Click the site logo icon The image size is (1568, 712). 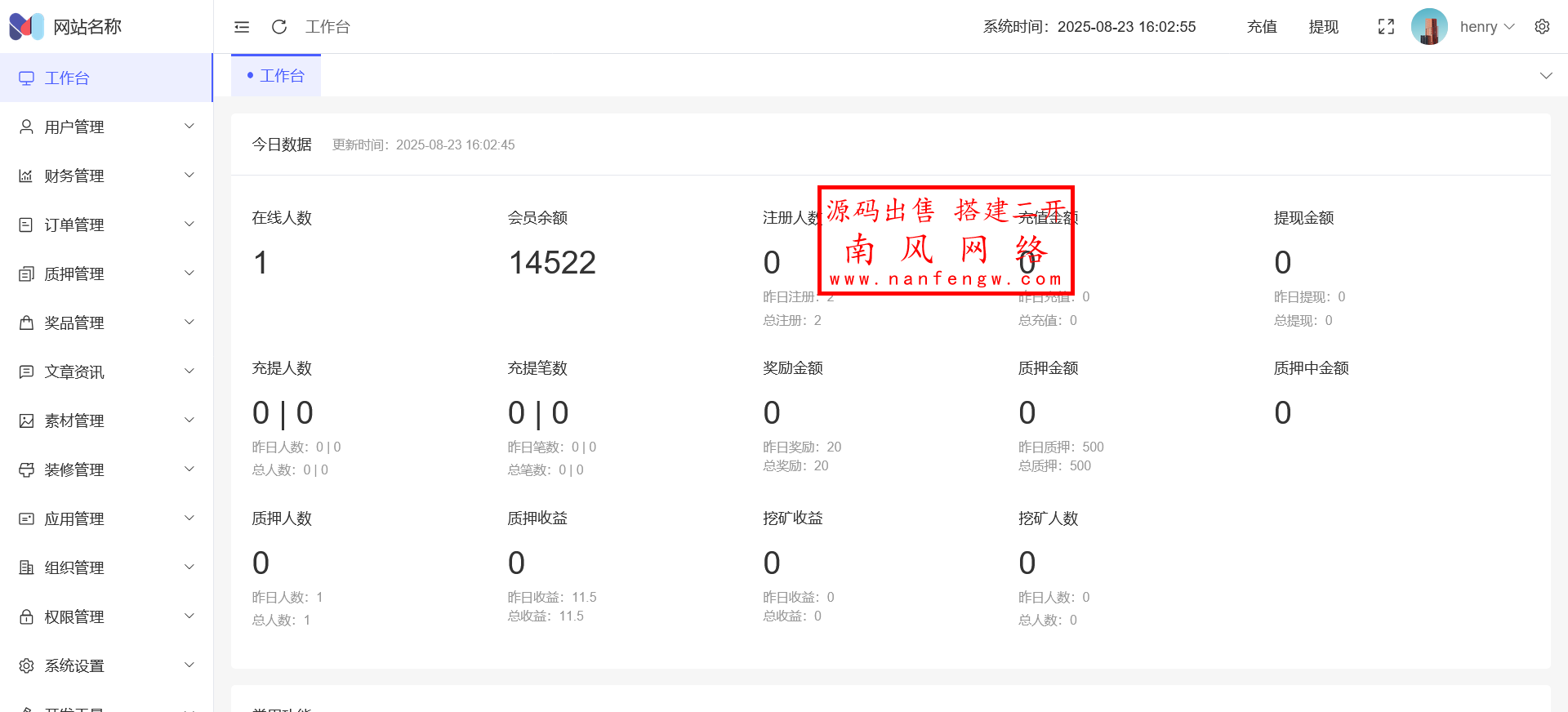[x=26, y=27]
